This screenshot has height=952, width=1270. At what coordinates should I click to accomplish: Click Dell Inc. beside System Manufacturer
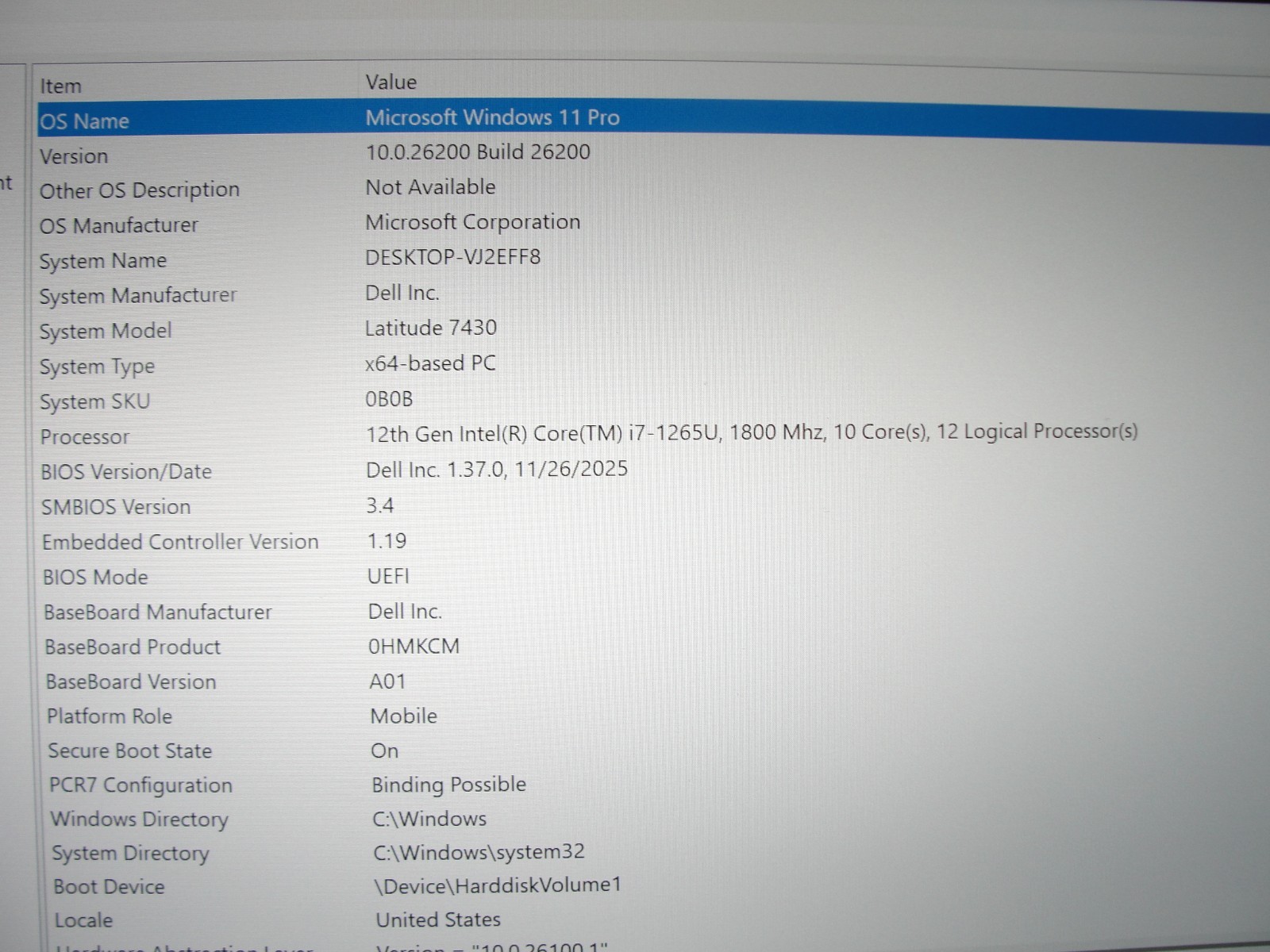(x=402, y=293)
